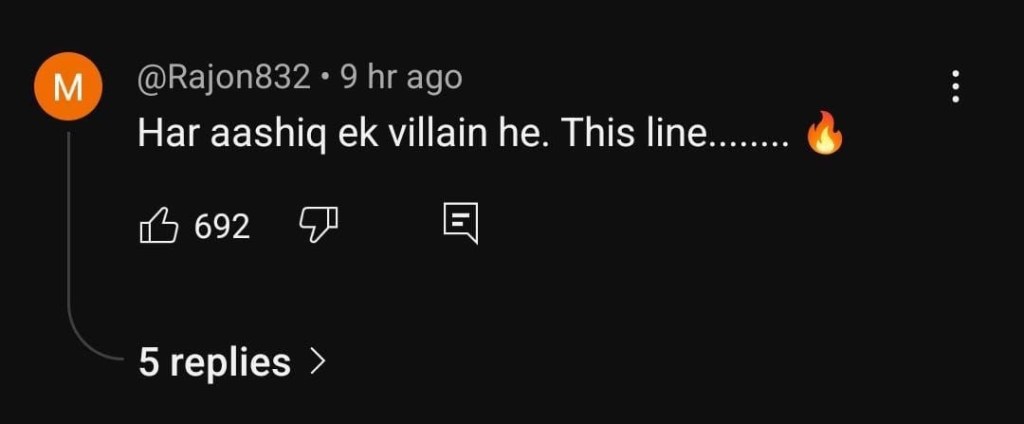Dislike the comment with the thumbs-down icon
Image resolution: width=1024 pixels, height=424 pixels.
pyautogui.click(x=319, y=225)
